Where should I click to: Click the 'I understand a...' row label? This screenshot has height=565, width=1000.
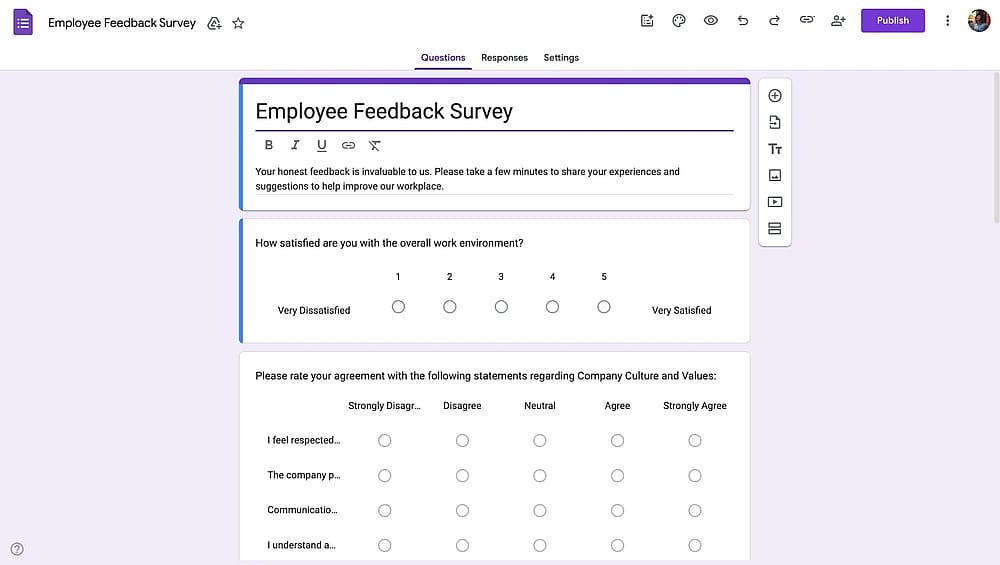click(301, 545)
